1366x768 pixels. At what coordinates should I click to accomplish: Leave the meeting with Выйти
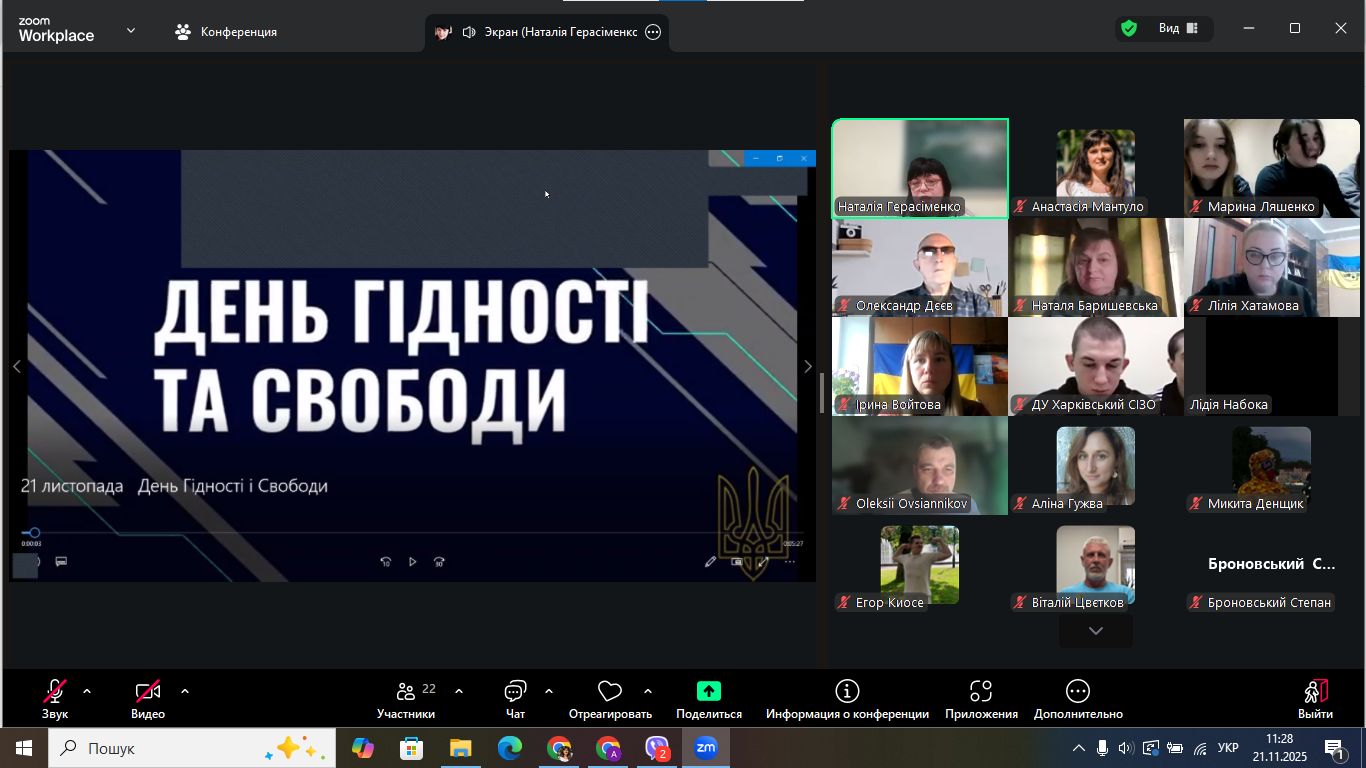(1315, 698)
